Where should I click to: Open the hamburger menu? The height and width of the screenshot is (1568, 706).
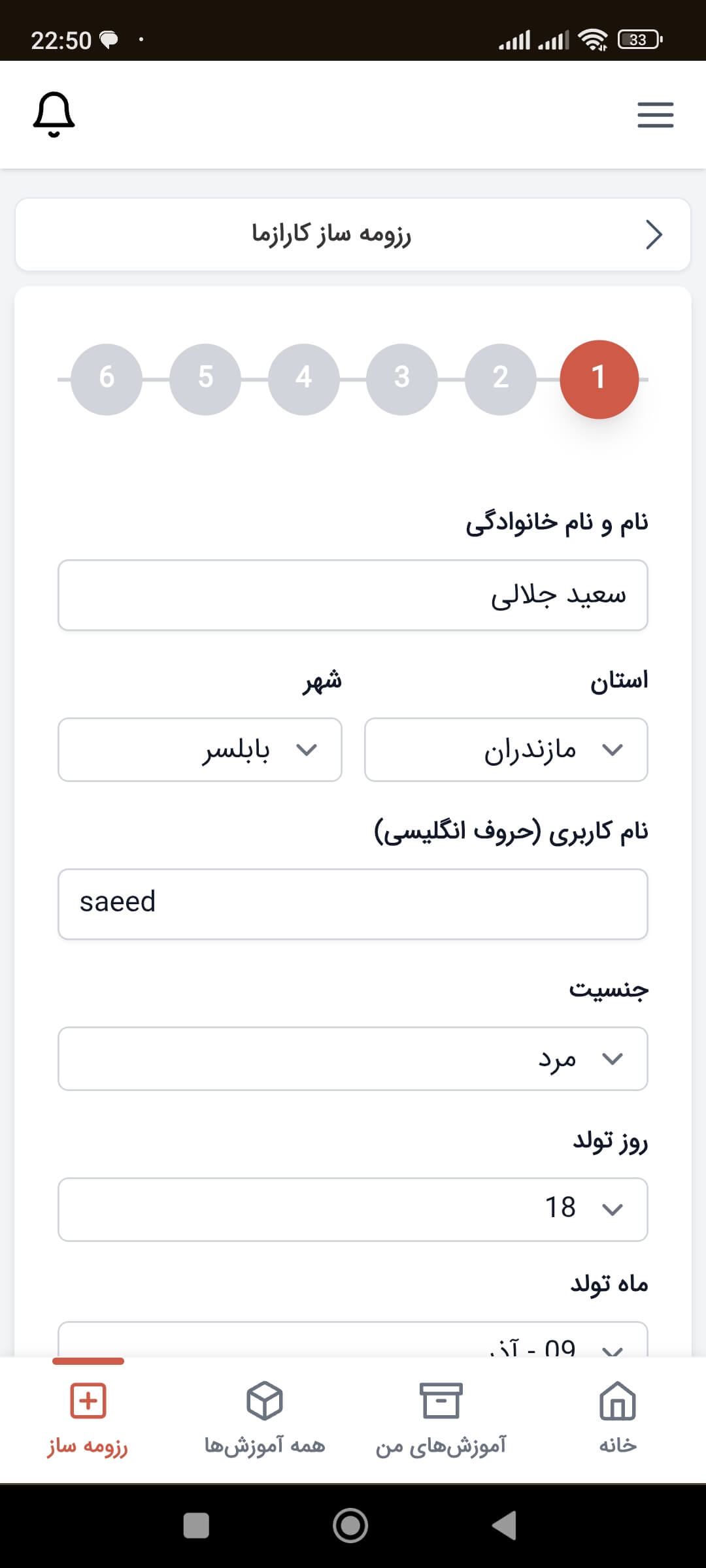tap(655, 115)
